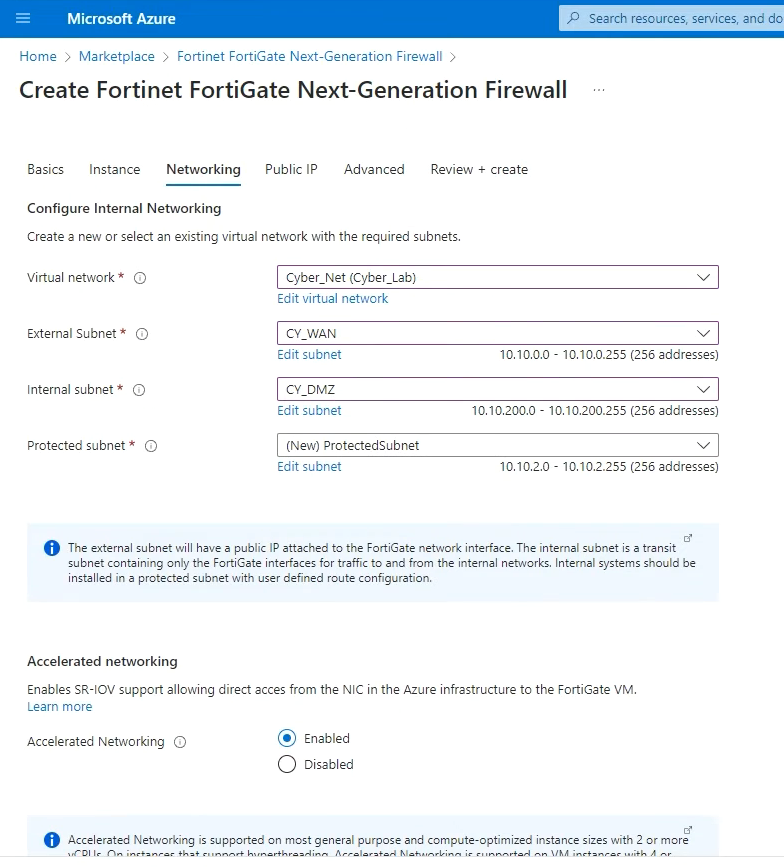
Task: Go to the Review + create tab
Action: pyautogui.click(x=479, y=169)
